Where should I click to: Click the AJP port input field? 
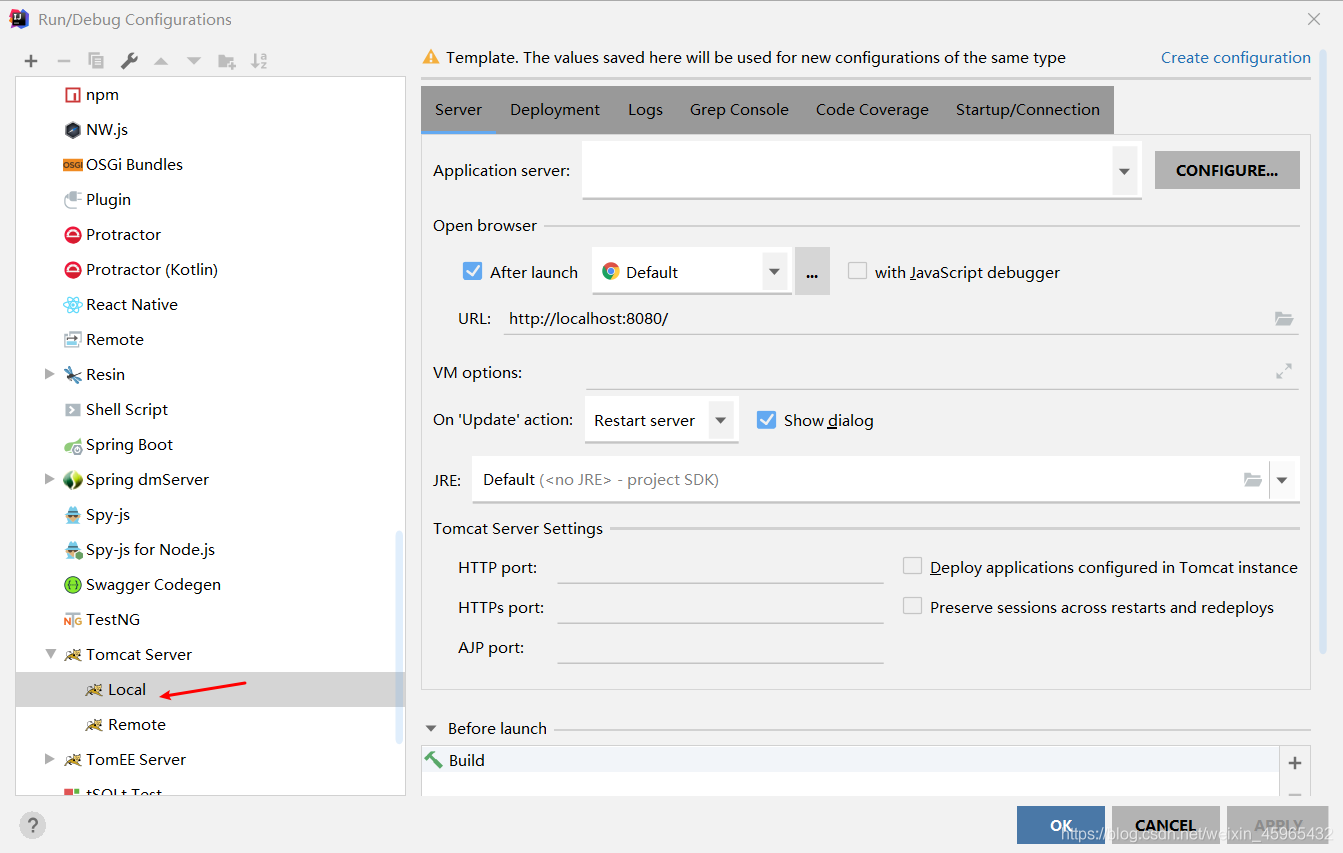click(720, 647)
